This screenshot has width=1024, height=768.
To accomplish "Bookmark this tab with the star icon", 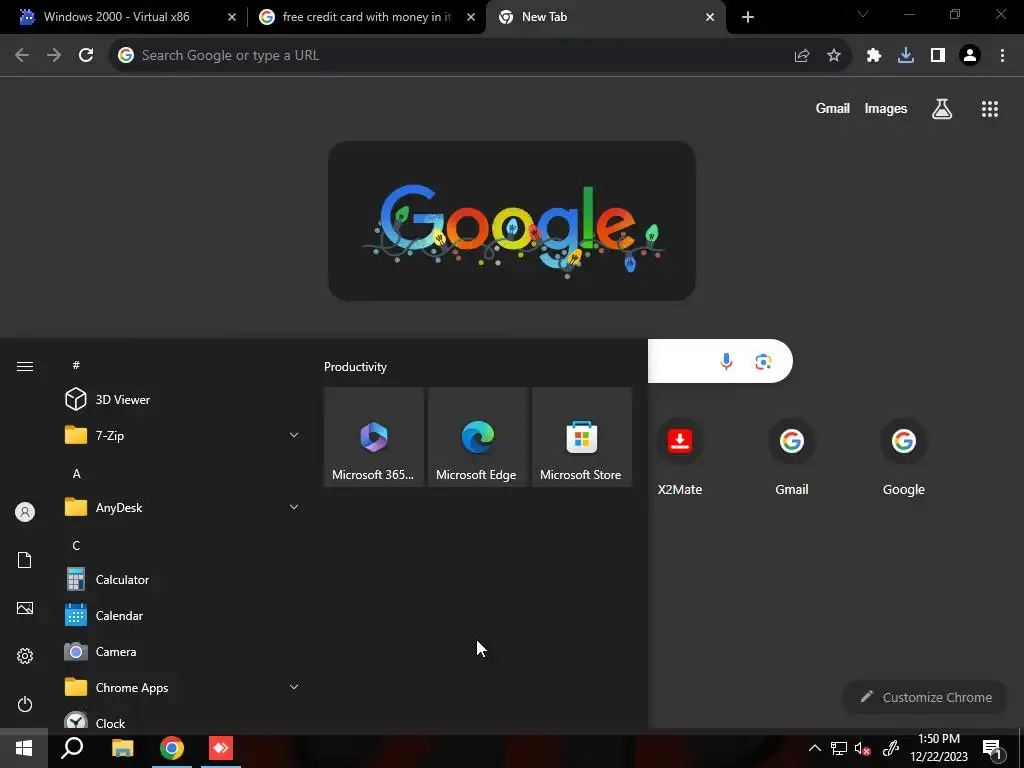I will [x=834, y=56].
